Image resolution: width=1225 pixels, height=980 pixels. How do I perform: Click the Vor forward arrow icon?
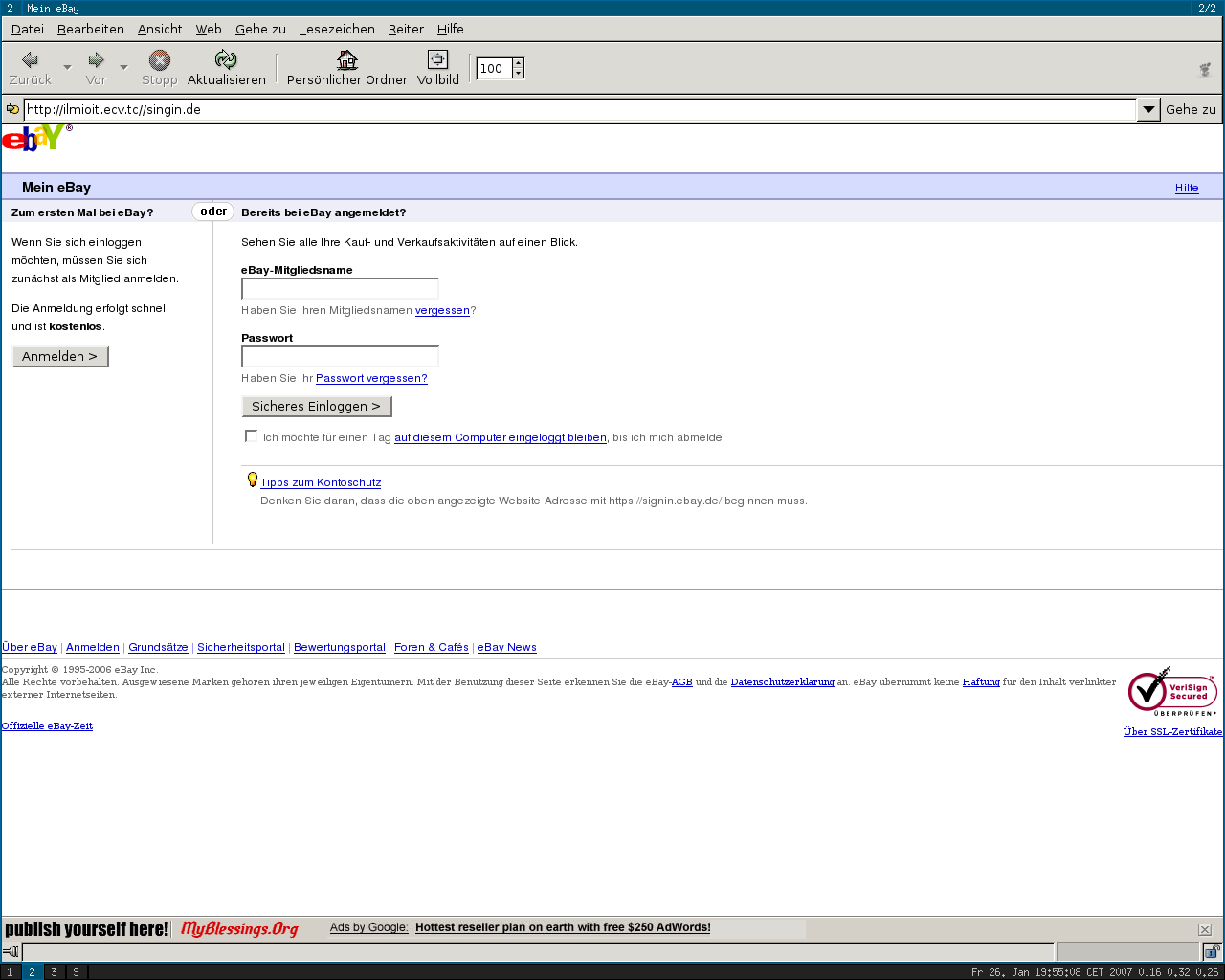coord(96,60)
